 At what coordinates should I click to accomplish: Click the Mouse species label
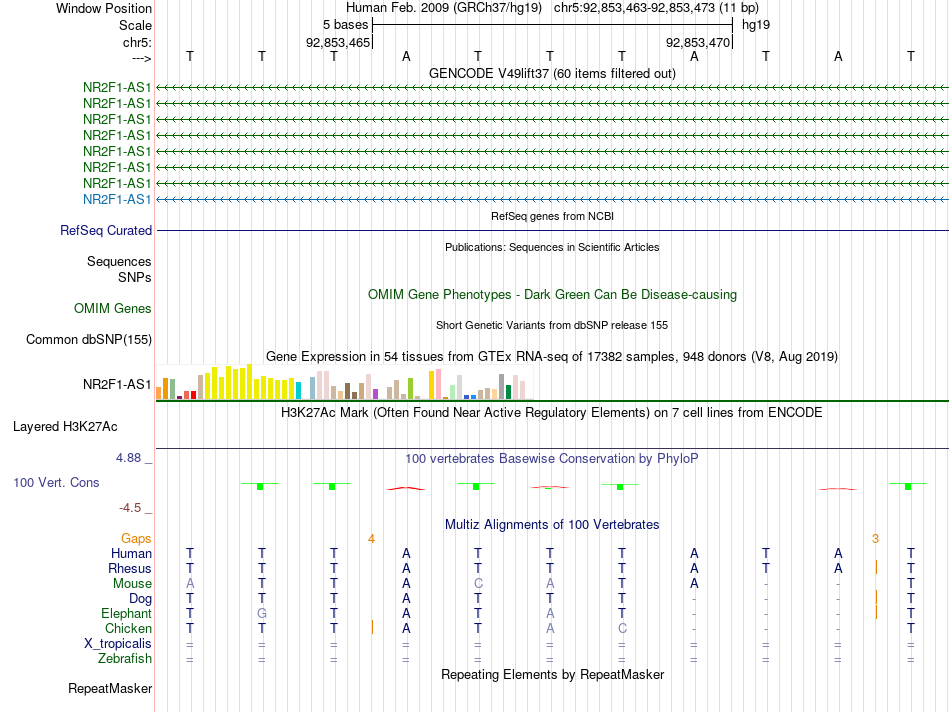[x=133, y=584]
